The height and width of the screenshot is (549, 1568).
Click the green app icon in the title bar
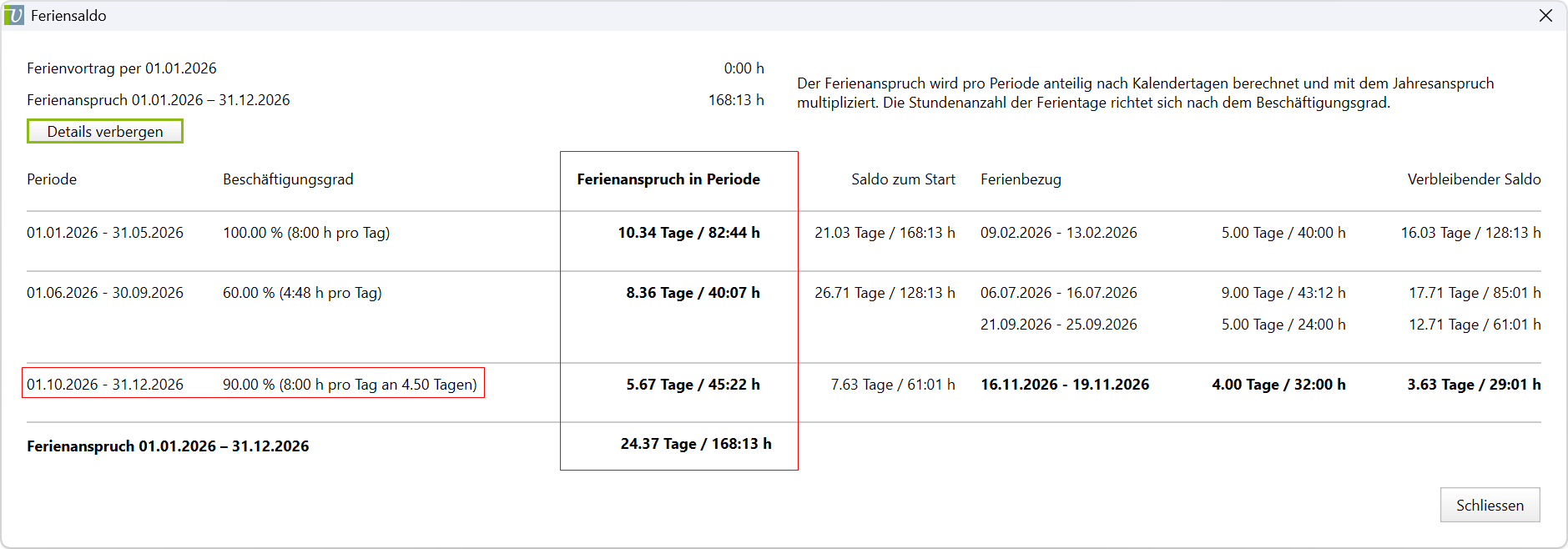click(14, 15)
